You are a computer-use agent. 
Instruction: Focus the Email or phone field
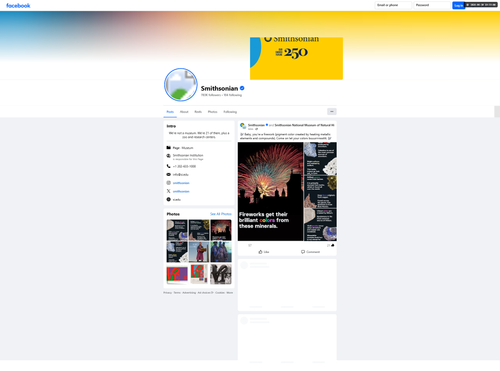(393, 5)
